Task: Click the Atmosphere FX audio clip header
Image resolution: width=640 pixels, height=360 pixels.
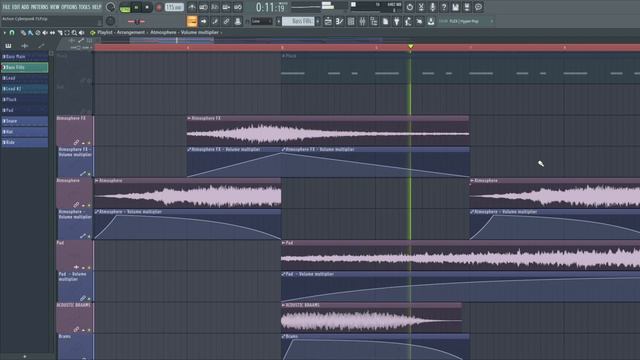Action: point(328,118)
